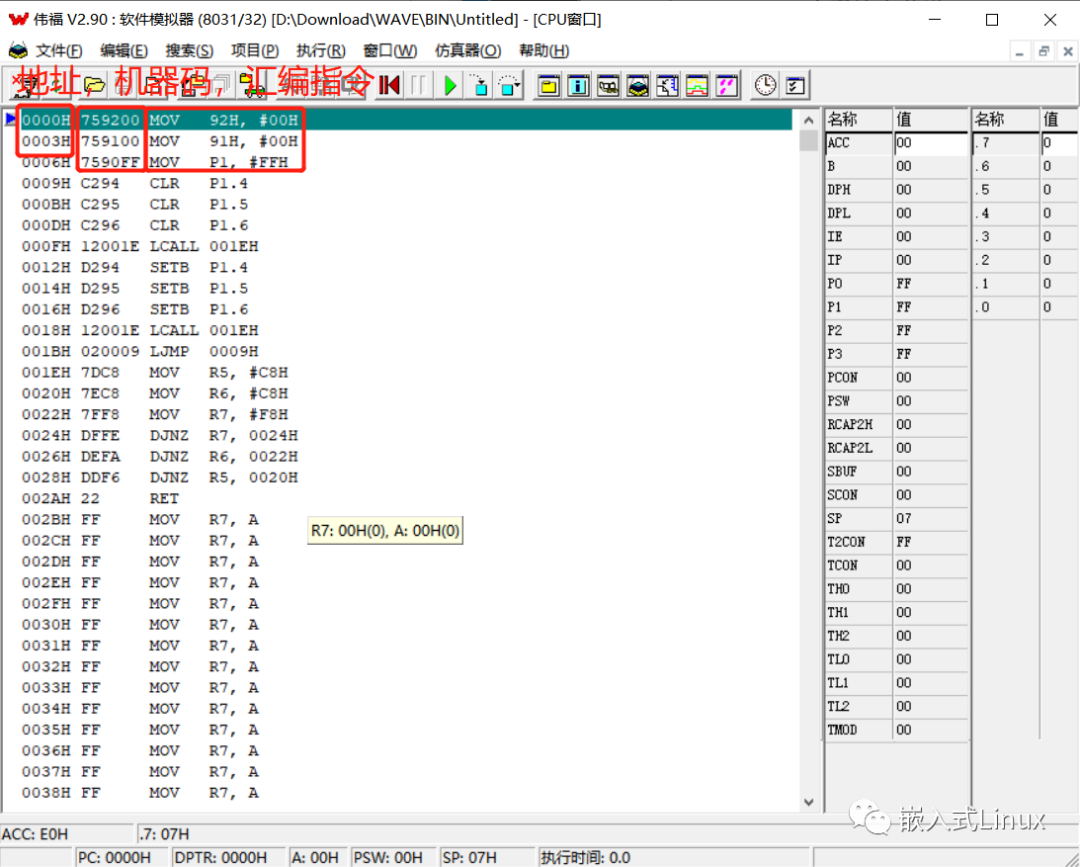Open the yellow project window icon
The width and height of the screenshot is (1080, 867).
tap(548, 85)
